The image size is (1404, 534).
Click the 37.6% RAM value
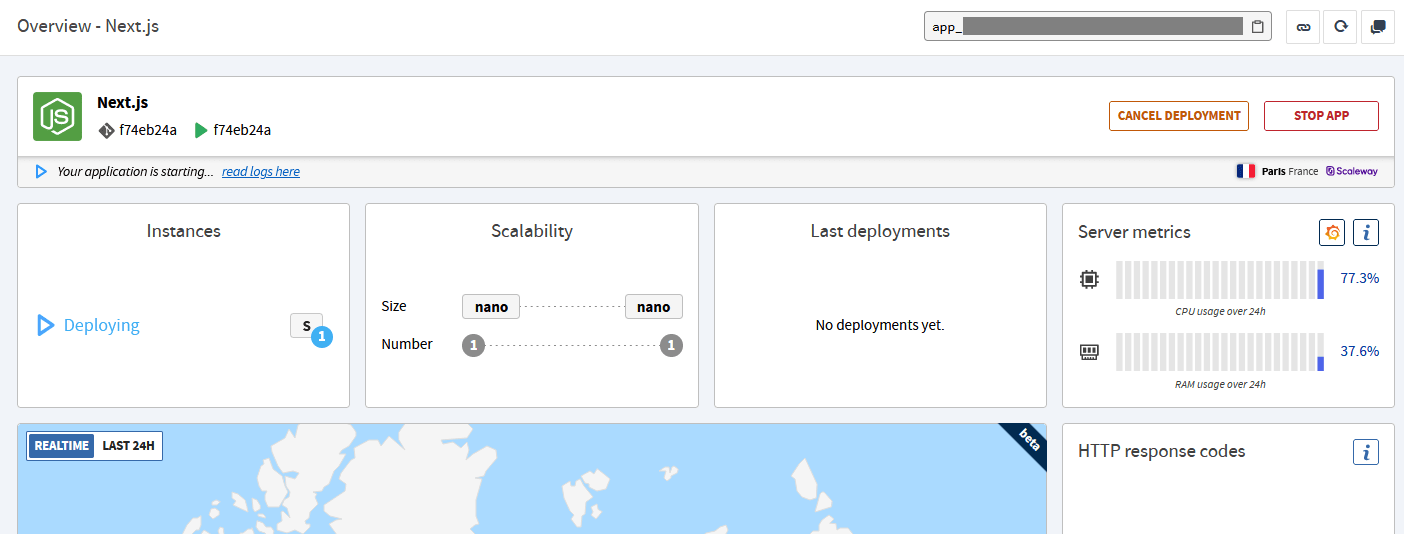[x=1360, y=351]
